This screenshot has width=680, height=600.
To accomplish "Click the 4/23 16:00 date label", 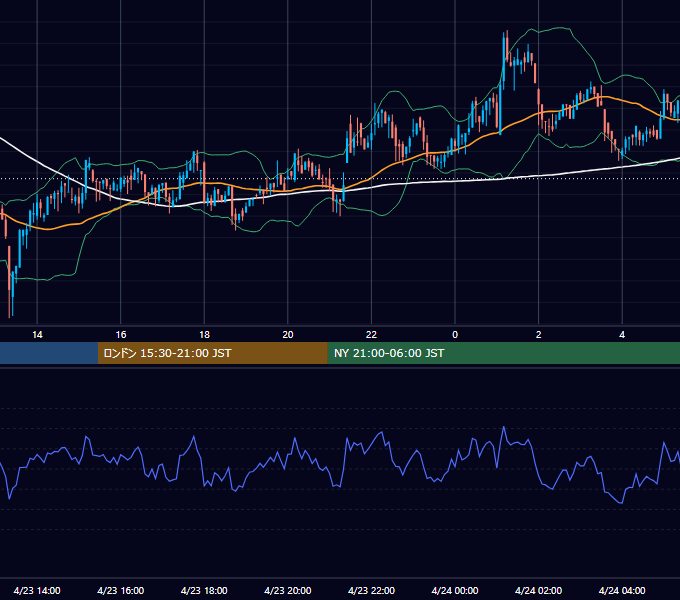I will (x=121, y=590).
